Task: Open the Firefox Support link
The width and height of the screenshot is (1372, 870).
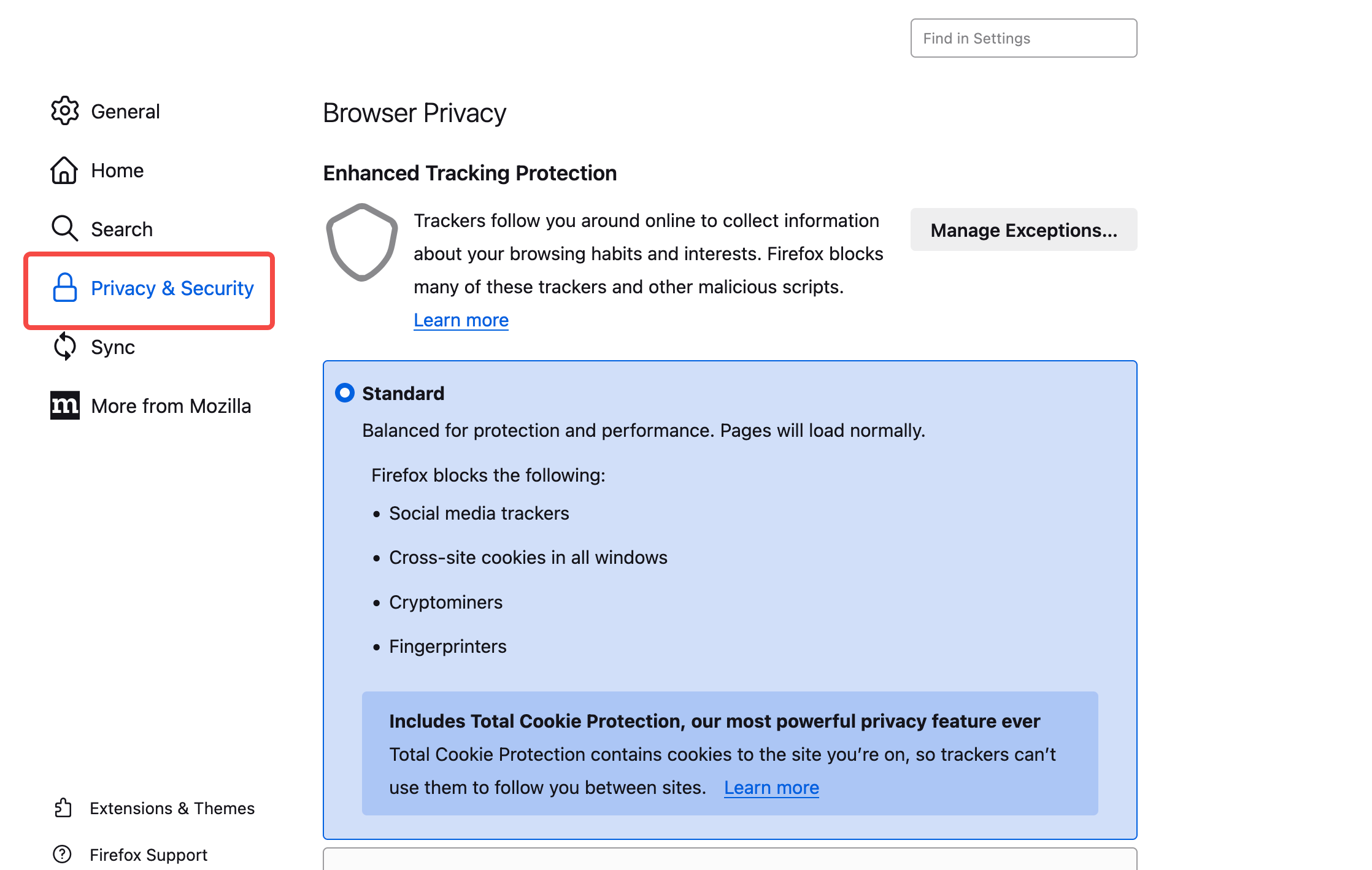Action: 148,855
